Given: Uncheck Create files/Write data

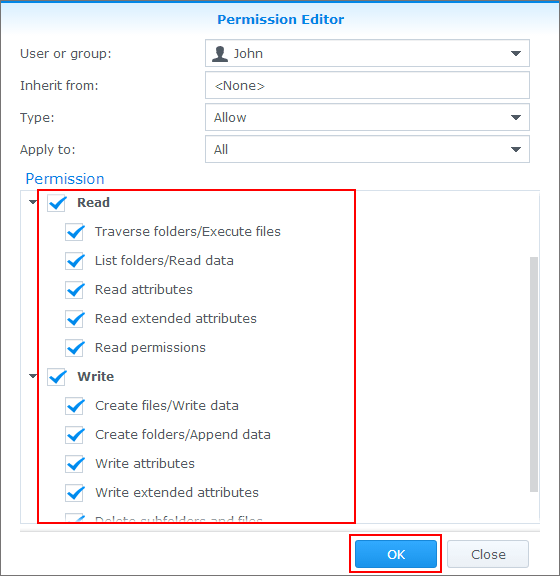Looking at the screenshot, I should [x=75, y=406].
